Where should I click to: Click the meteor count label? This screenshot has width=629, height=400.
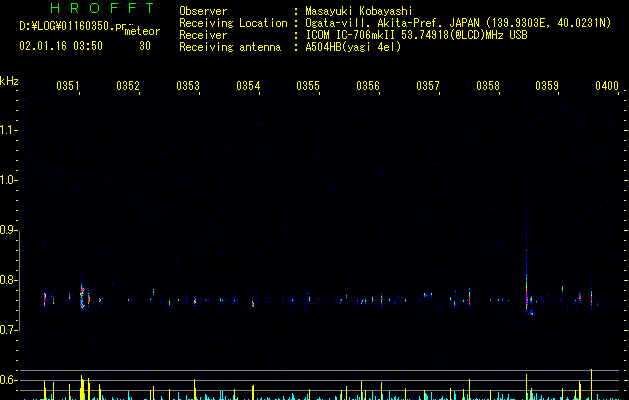142,31
